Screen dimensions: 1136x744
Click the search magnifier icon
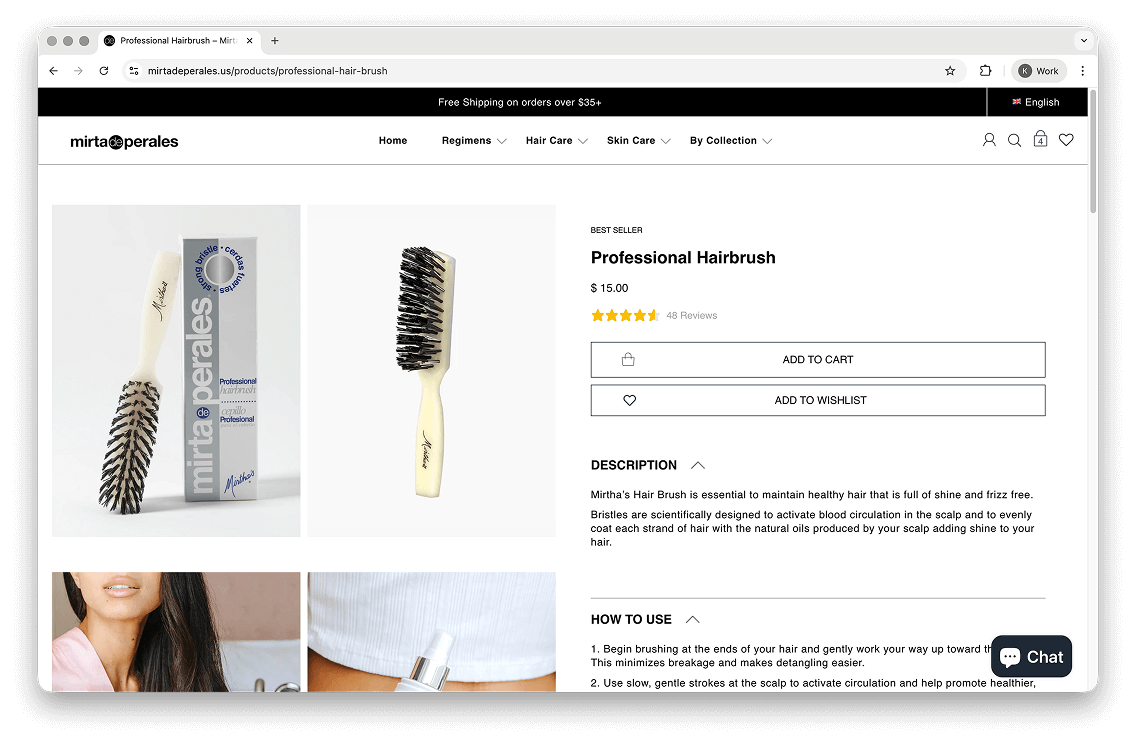[x=1014, y=141]
